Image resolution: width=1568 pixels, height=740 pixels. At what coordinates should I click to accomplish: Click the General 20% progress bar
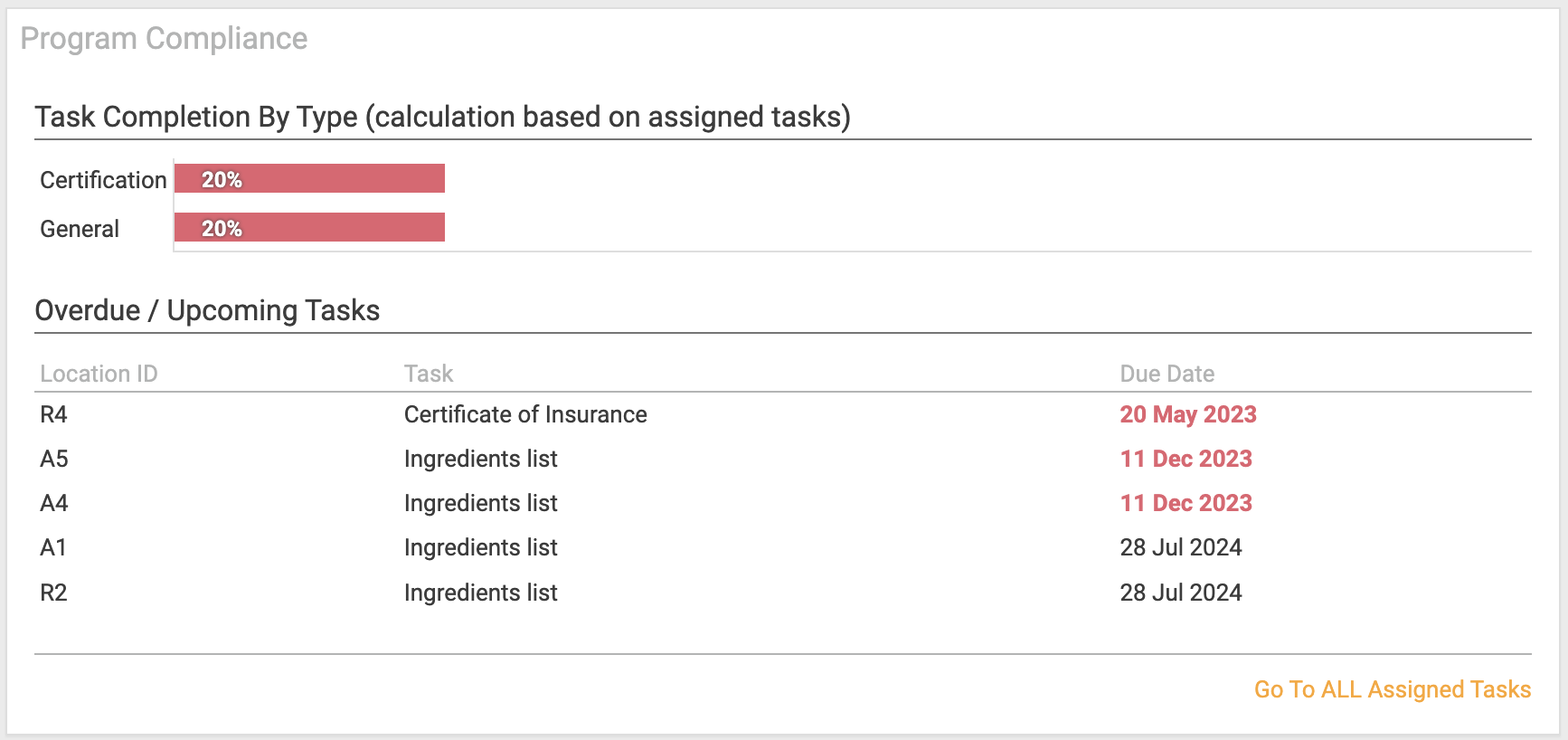click(309, 227)
